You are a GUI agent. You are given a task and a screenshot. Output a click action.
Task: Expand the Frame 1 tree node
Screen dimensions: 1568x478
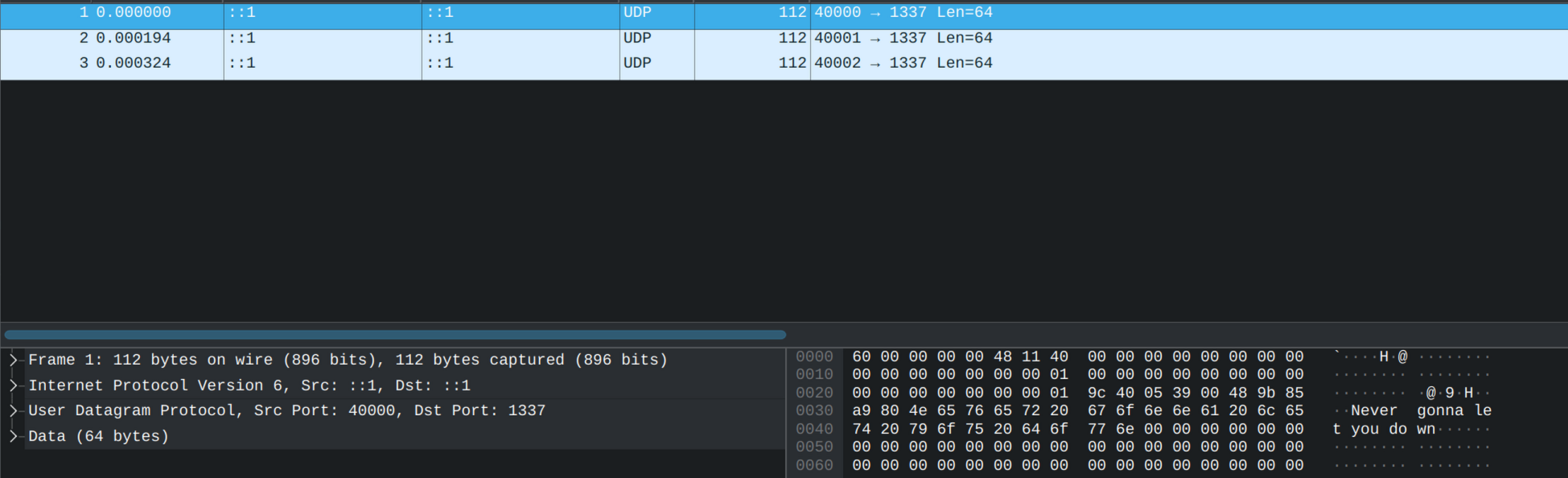pyautogui.click(x=13, y=360)
